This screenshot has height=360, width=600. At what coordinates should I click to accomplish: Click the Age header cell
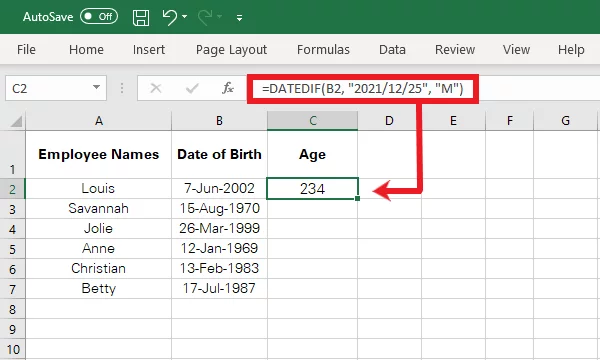pyautogui.click(x=313, y=154)
